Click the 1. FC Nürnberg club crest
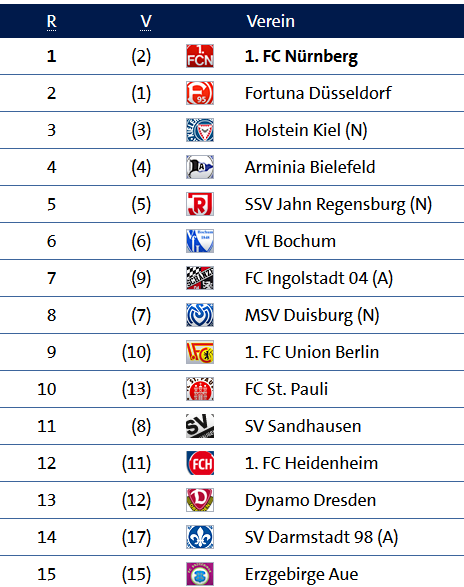 click(x=200, y=56)
